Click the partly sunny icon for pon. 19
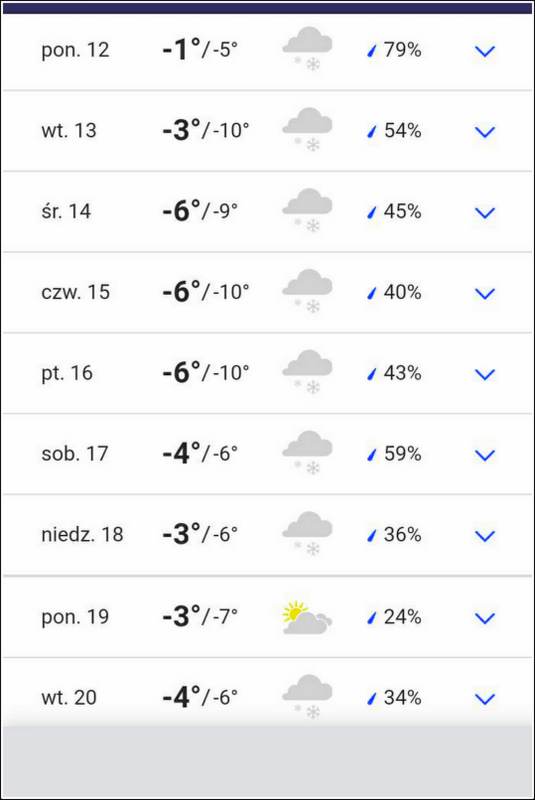This screenshot has width=535, height=800. (x=307, y=617)
